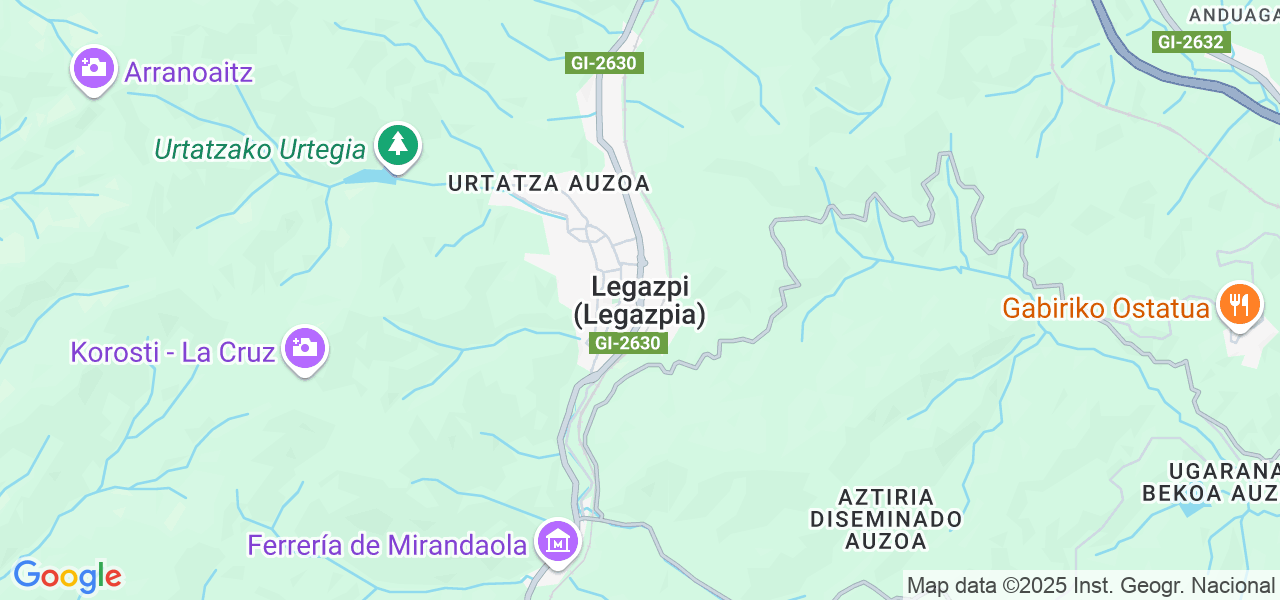The width and height of the screenshot is (1280, 600).
Task: Open the Ferrería de Mirandaola museum icon
Action: pos(557,543)
